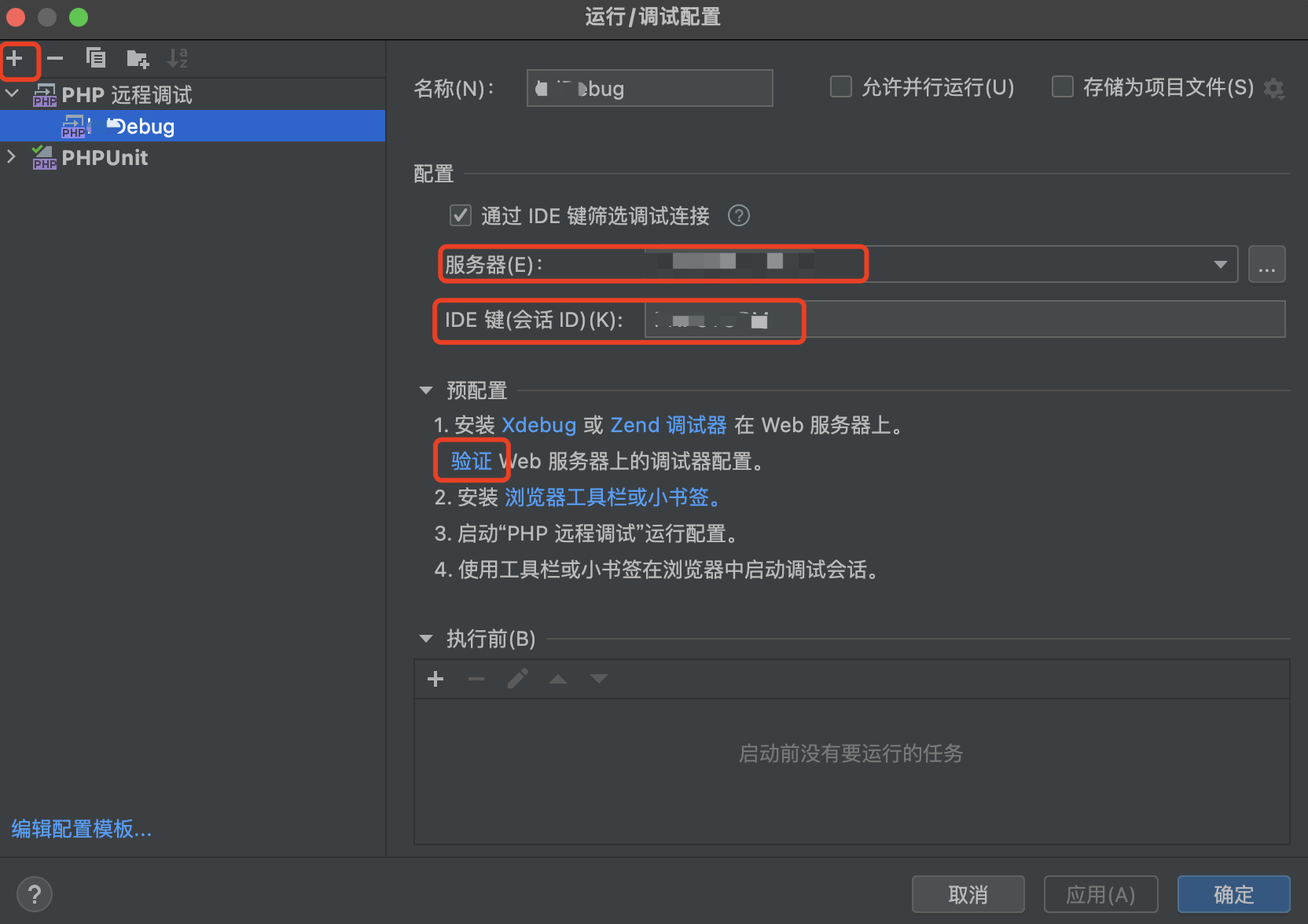Expand the PHPUnit tree node
Screen dimensions: 1308x924
12,156
